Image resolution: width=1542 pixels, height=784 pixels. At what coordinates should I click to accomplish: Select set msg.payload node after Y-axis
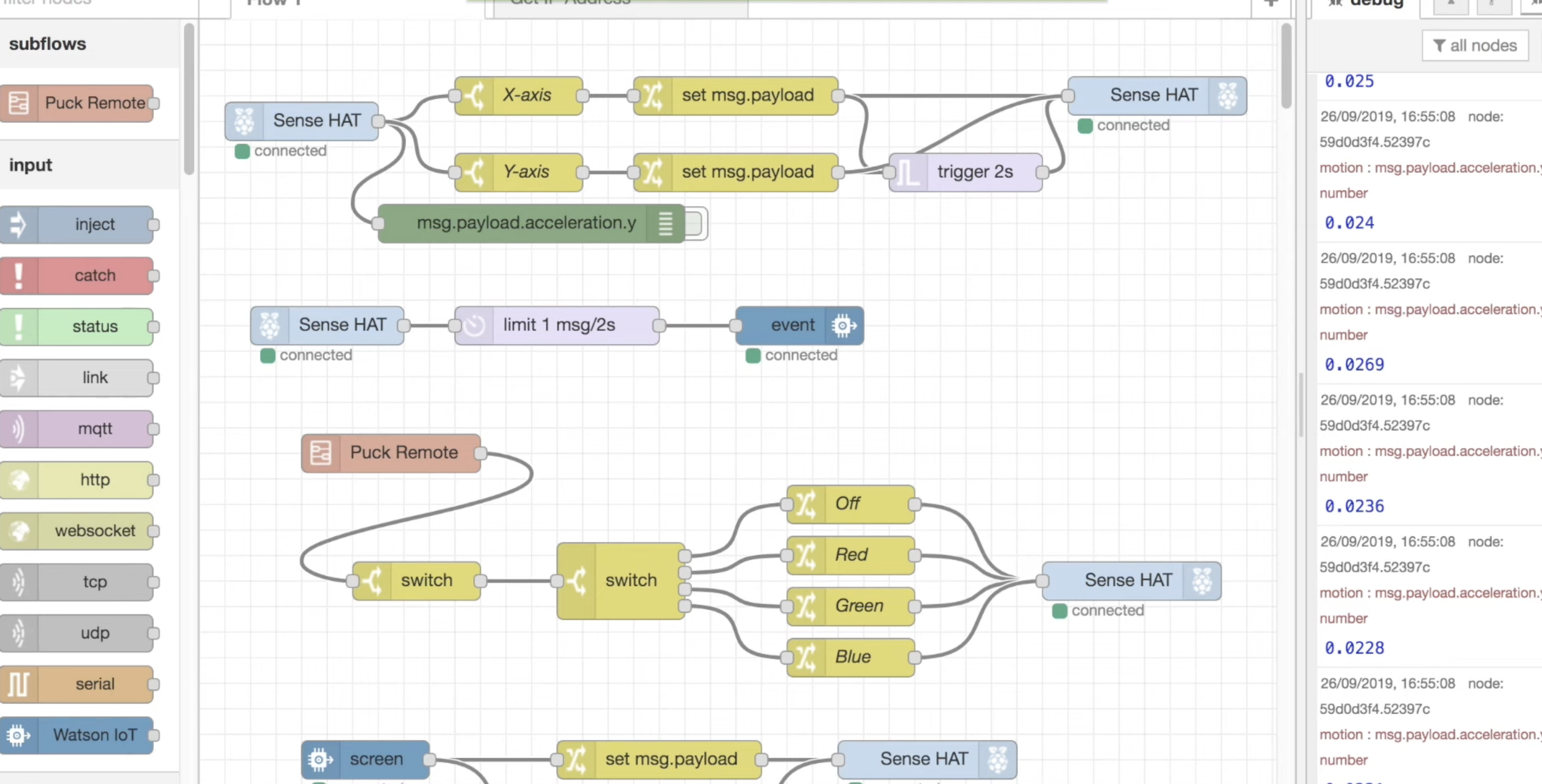pyautogui.click(x=736, y=172)
